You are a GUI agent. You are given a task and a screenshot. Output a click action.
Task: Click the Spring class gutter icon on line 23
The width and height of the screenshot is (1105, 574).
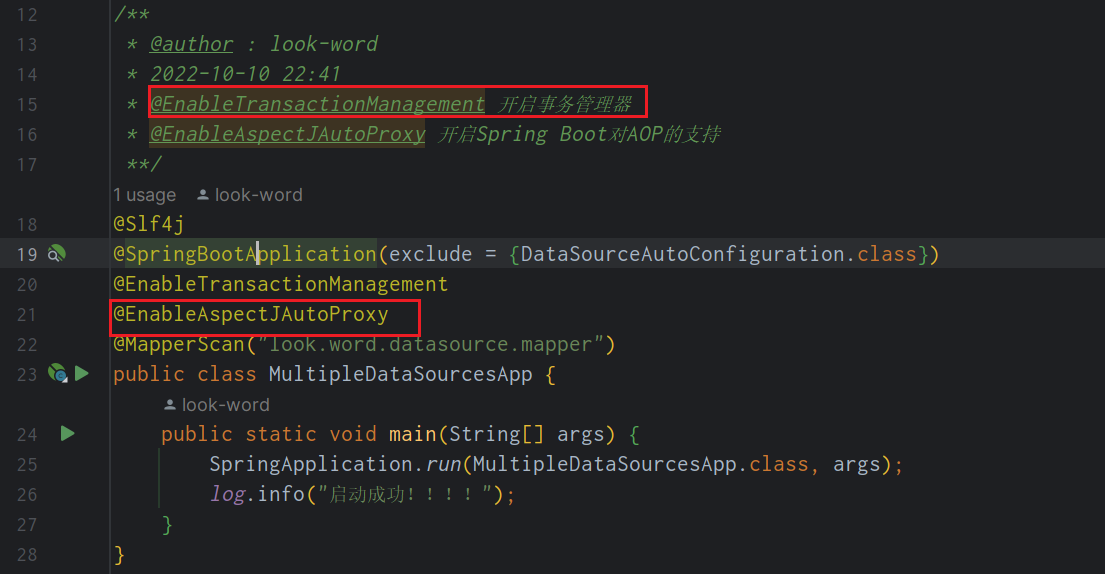tap(57, 374)
